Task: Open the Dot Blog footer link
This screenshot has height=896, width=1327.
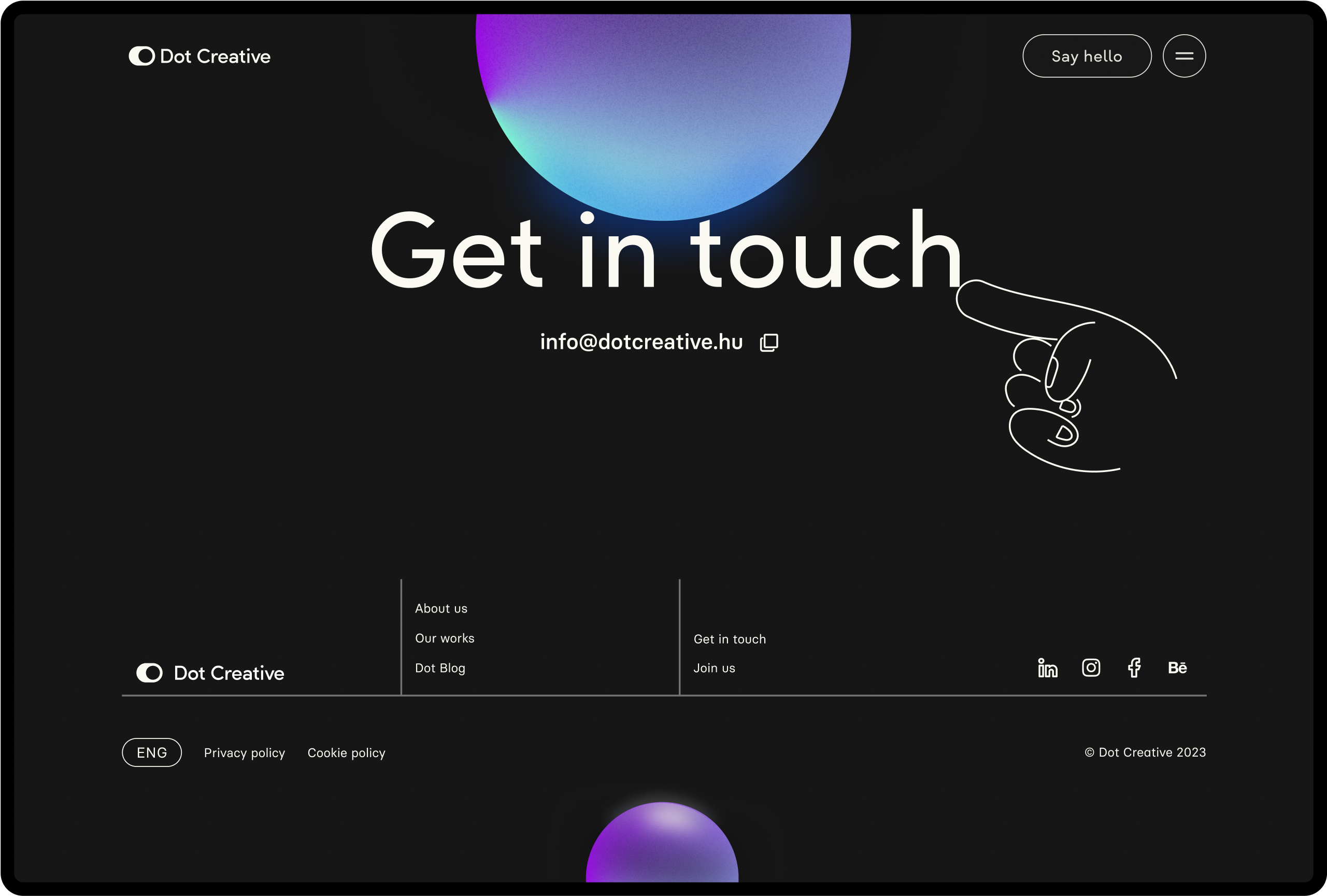Action: [440, 667]
